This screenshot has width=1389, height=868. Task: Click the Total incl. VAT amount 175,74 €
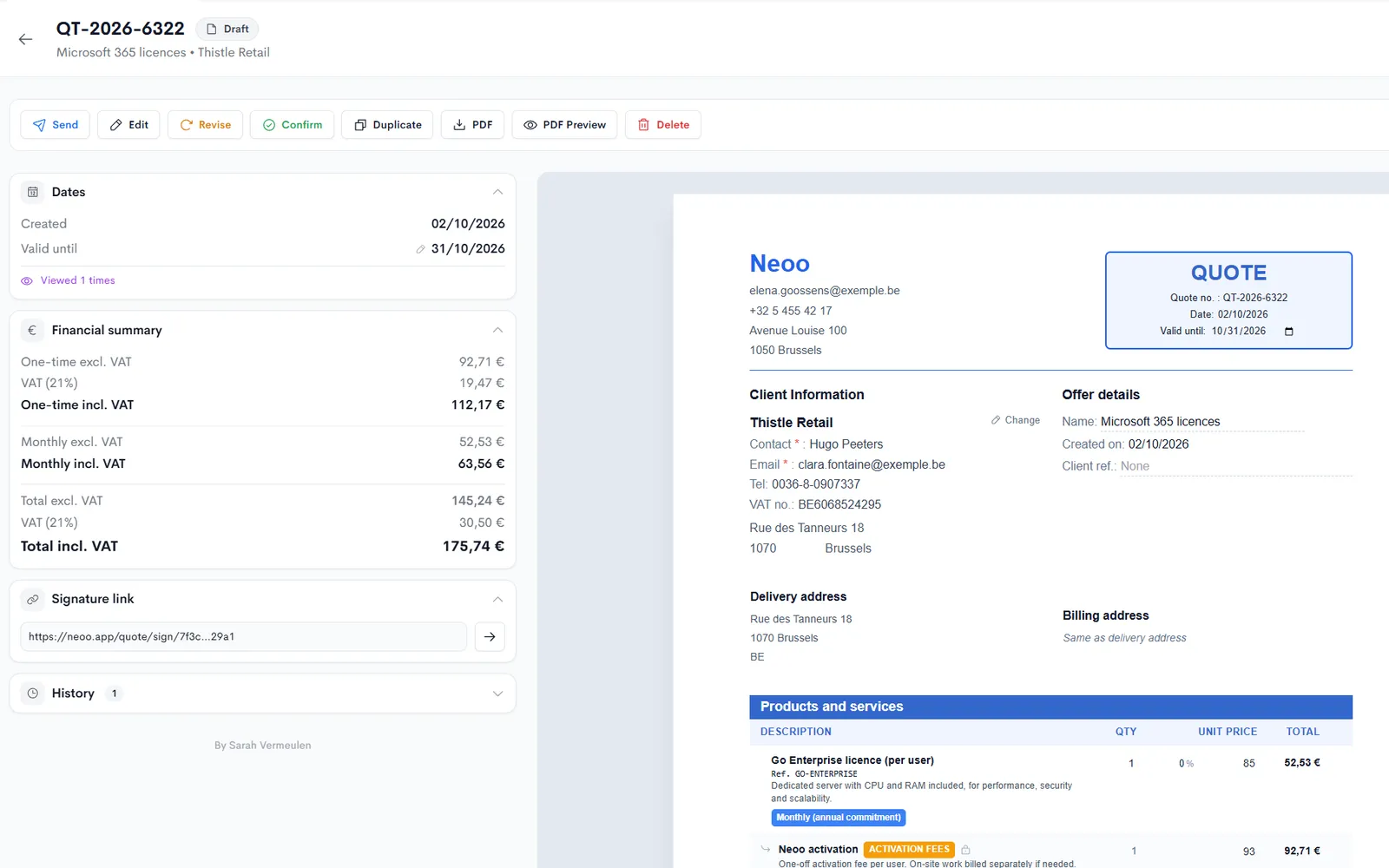pos(473,546)
